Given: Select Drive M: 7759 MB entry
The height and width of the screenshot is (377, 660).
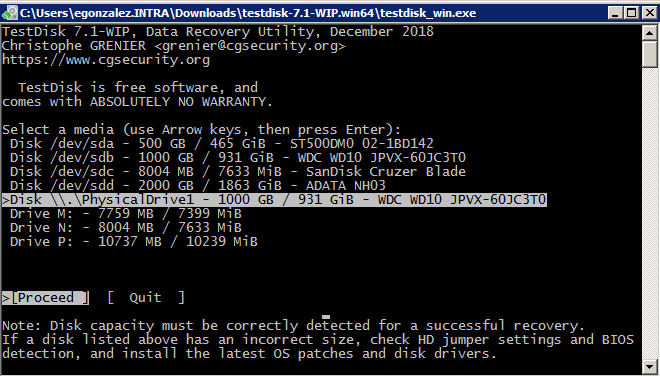Looking at the screenshot, I should [126, 214].
